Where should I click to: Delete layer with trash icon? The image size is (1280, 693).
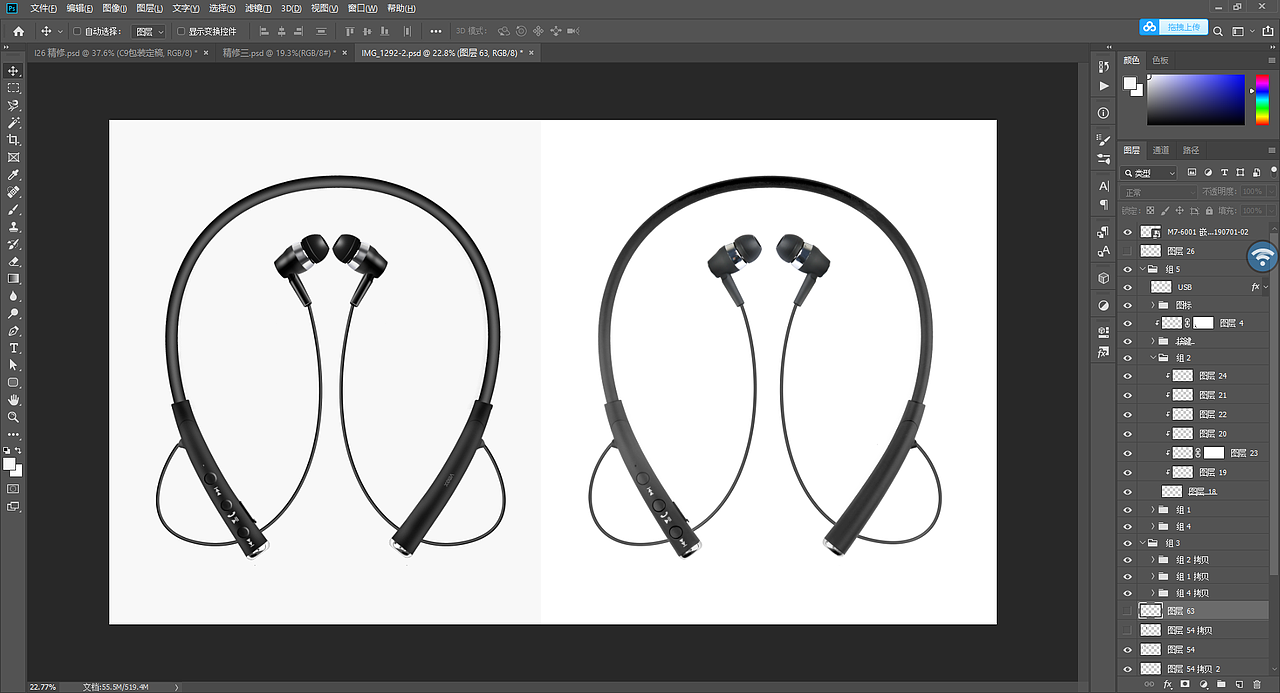1257,685
